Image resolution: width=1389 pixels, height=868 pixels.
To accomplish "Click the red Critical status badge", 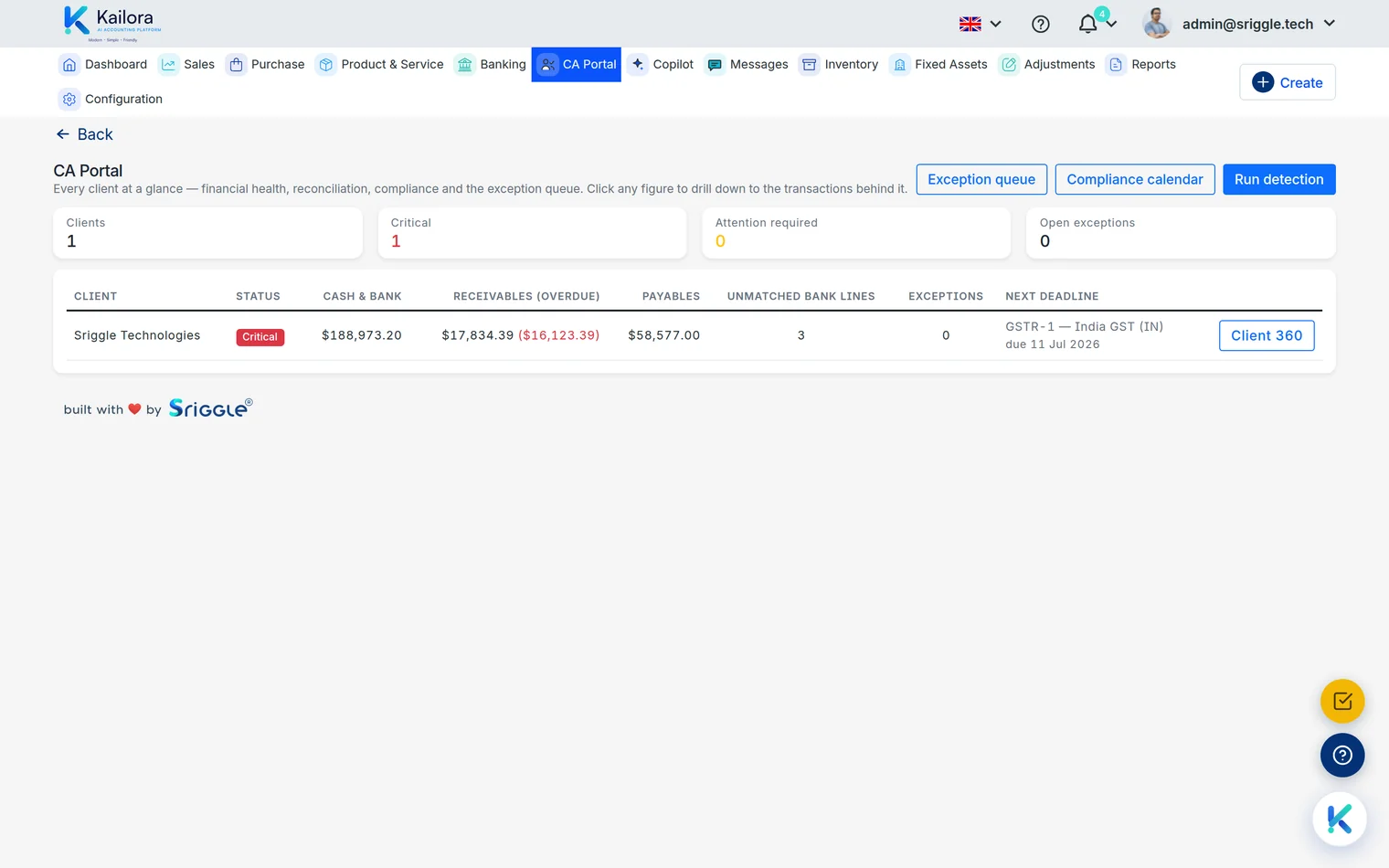I will 260,337.
